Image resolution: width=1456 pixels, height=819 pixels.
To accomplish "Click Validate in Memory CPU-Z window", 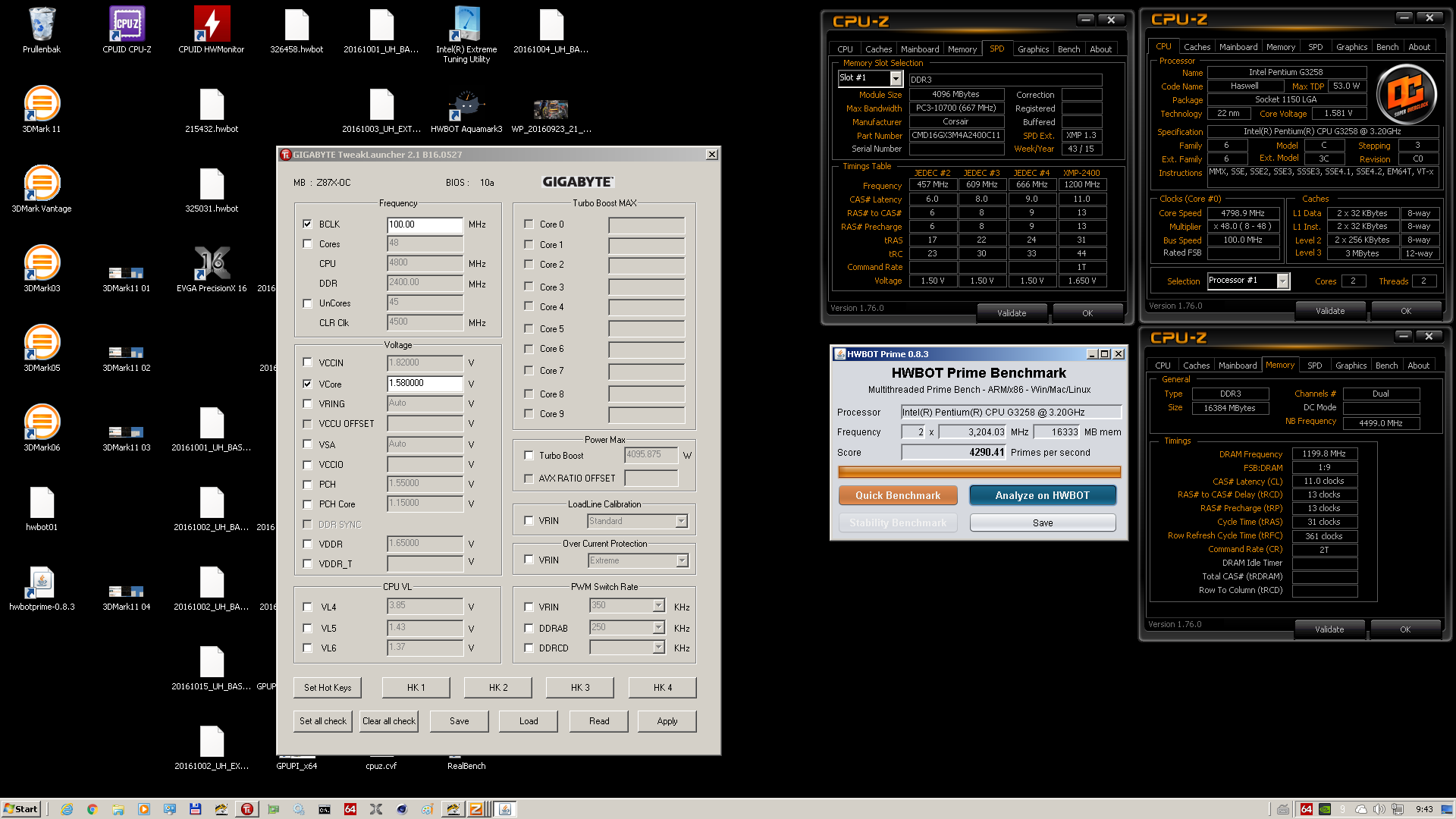I will point(1329,629).
